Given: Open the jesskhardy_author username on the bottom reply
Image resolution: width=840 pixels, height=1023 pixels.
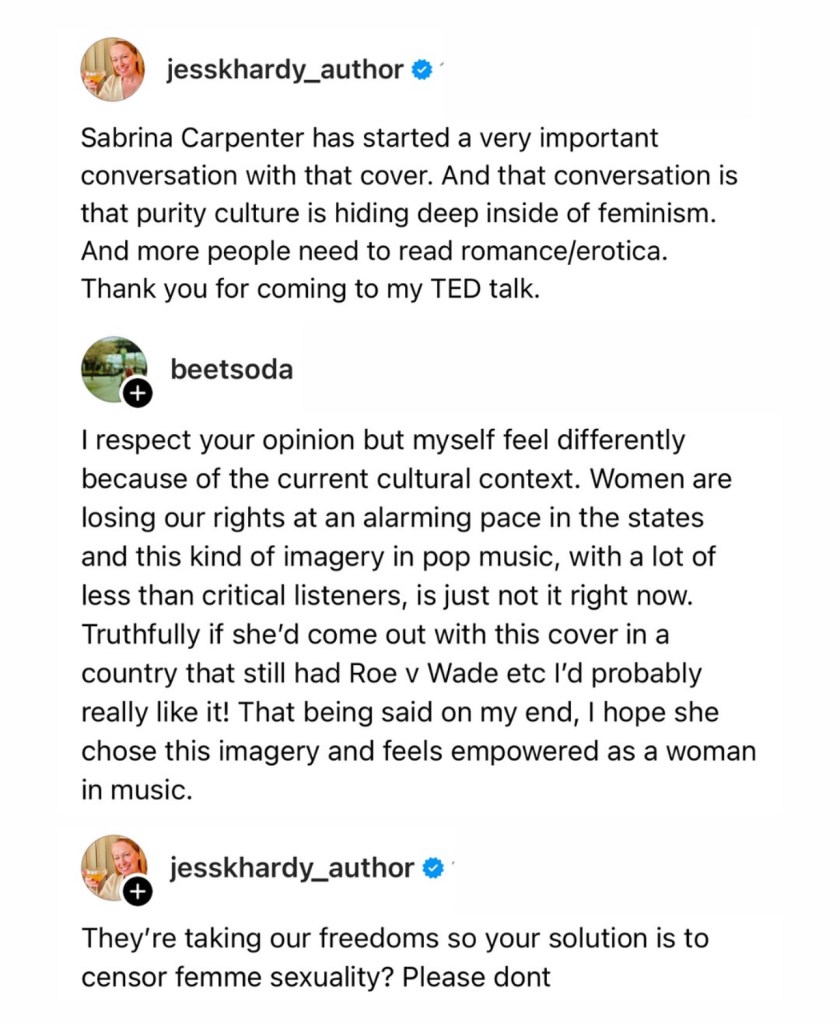Looking at the screenshot, I should click(292, 868).
